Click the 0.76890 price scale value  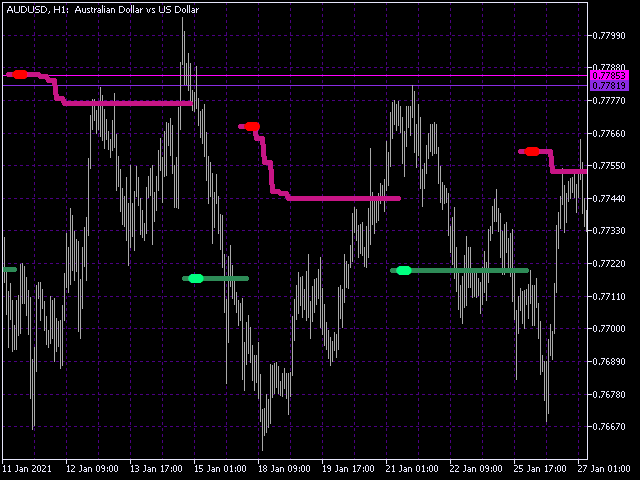click(609, 362)
